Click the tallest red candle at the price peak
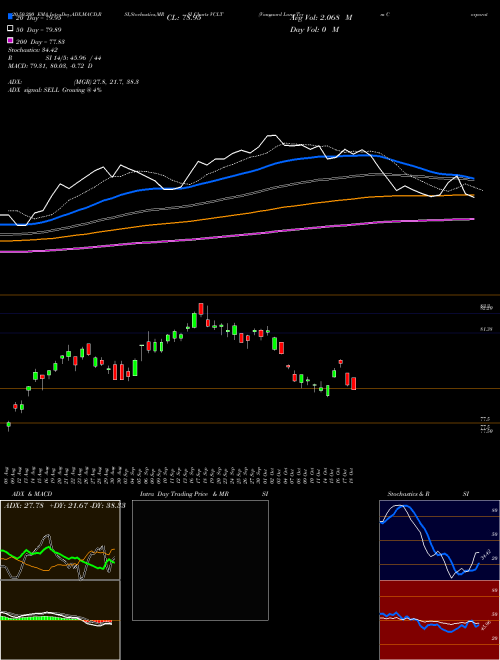Image resolution: width=500 pixels, height=660 pixels. click(x=201, y=309)
